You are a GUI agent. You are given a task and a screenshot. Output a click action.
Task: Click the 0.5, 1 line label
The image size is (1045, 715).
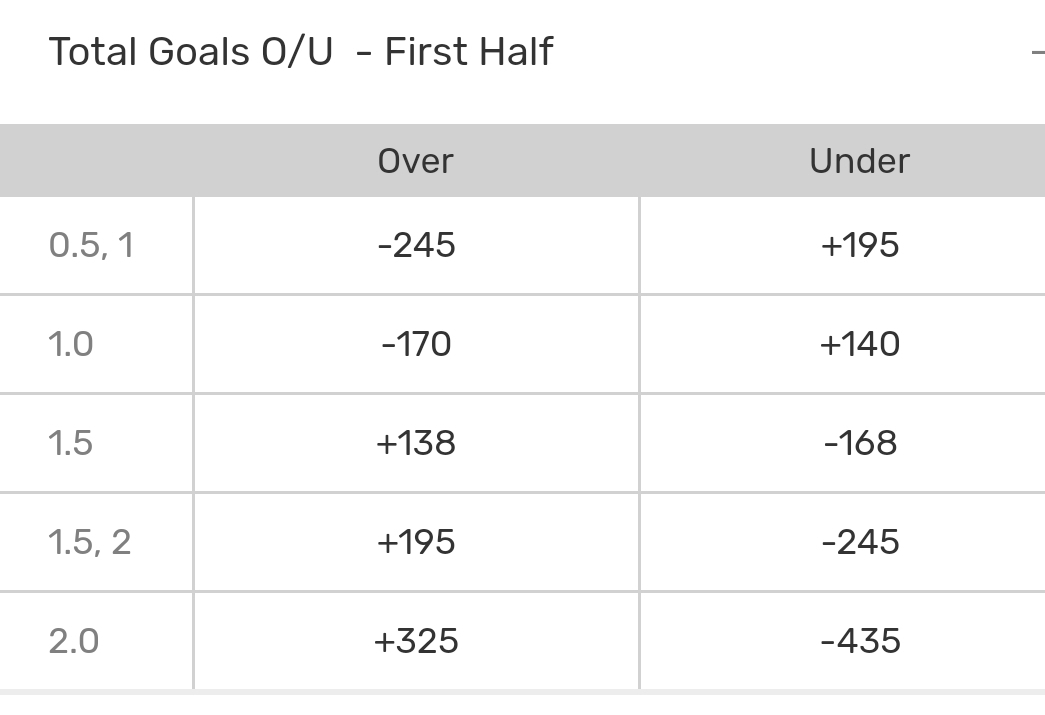pos(91,245)
